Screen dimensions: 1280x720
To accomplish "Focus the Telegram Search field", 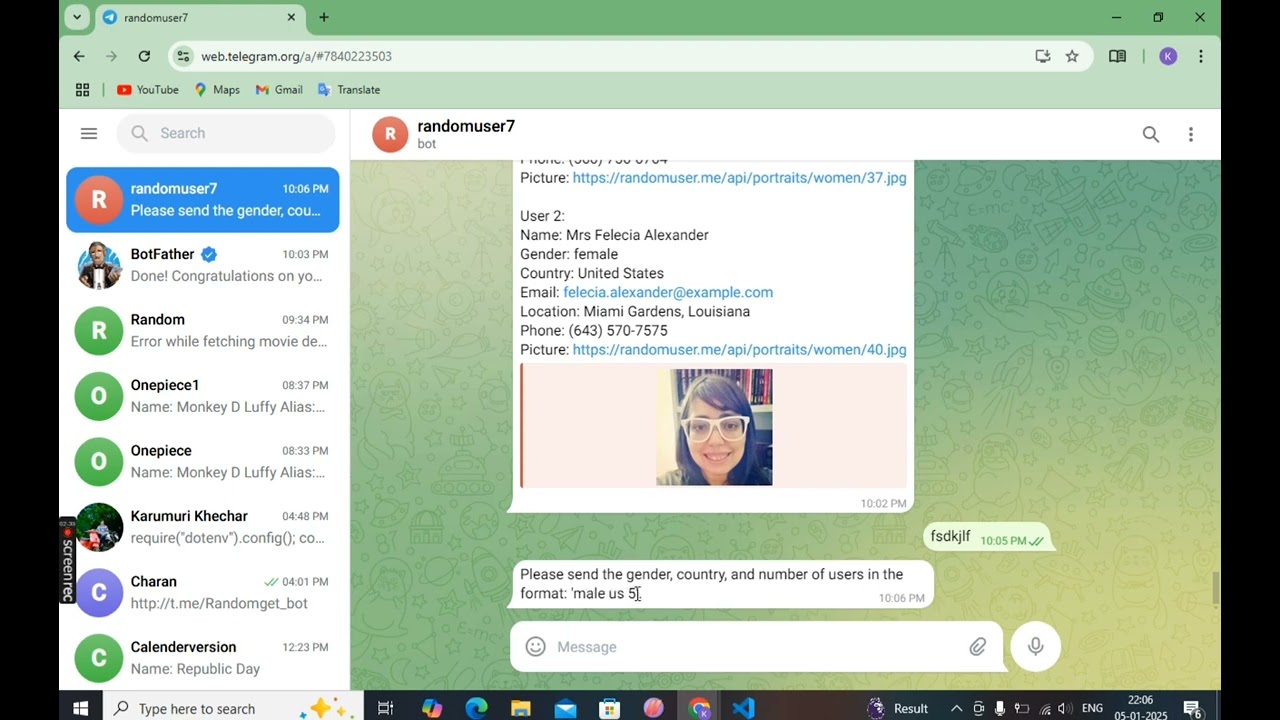I will (226, 133).
